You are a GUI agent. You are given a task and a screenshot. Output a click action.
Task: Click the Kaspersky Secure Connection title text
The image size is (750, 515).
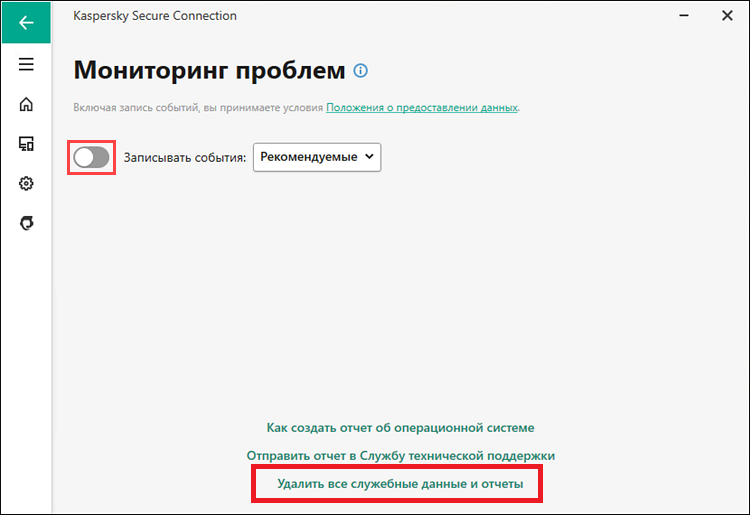pyautogui.click(x=155, y=16)
